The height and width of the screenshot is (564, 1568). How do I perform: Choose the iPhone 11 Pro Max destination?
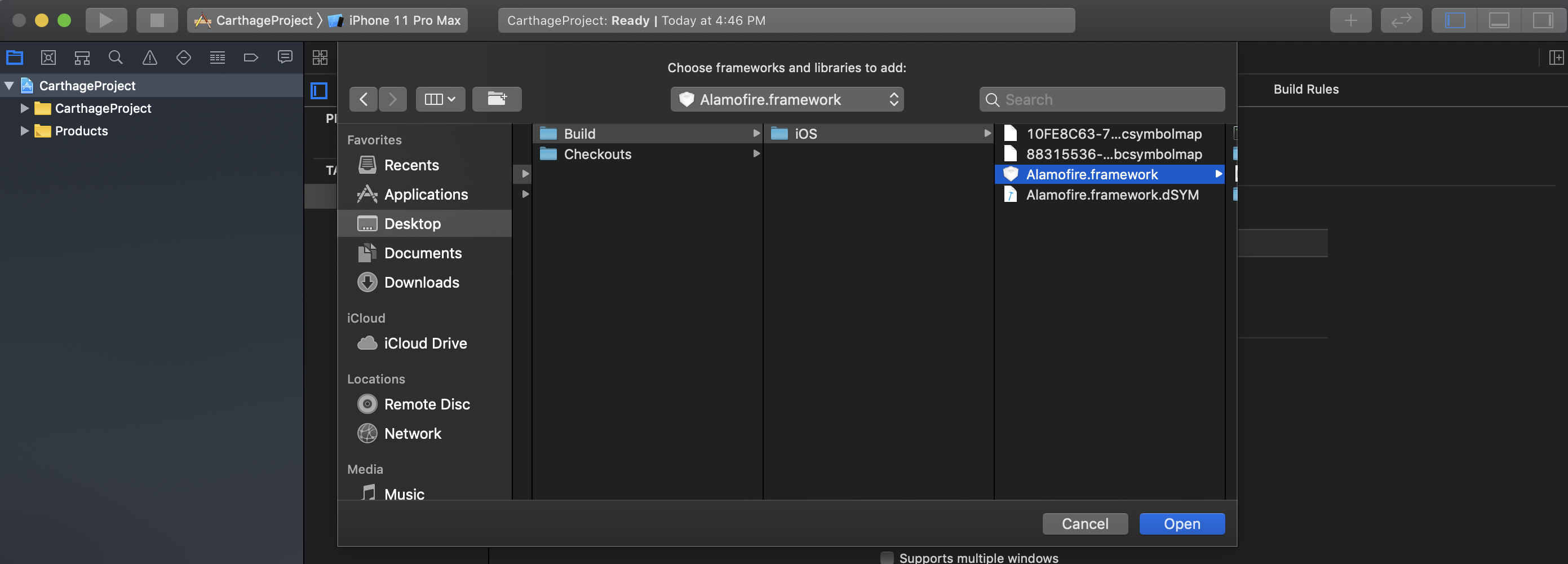click(395, 20)
